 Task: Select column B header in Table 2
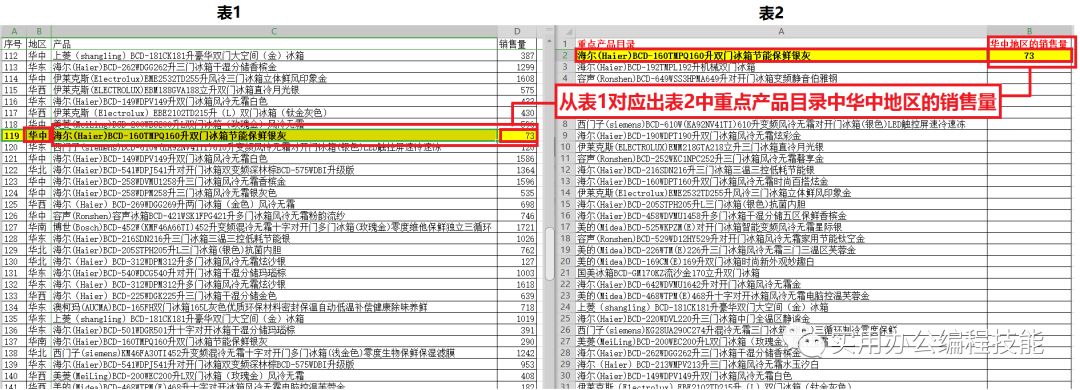pyautogui.click(x=1030, y=32)
